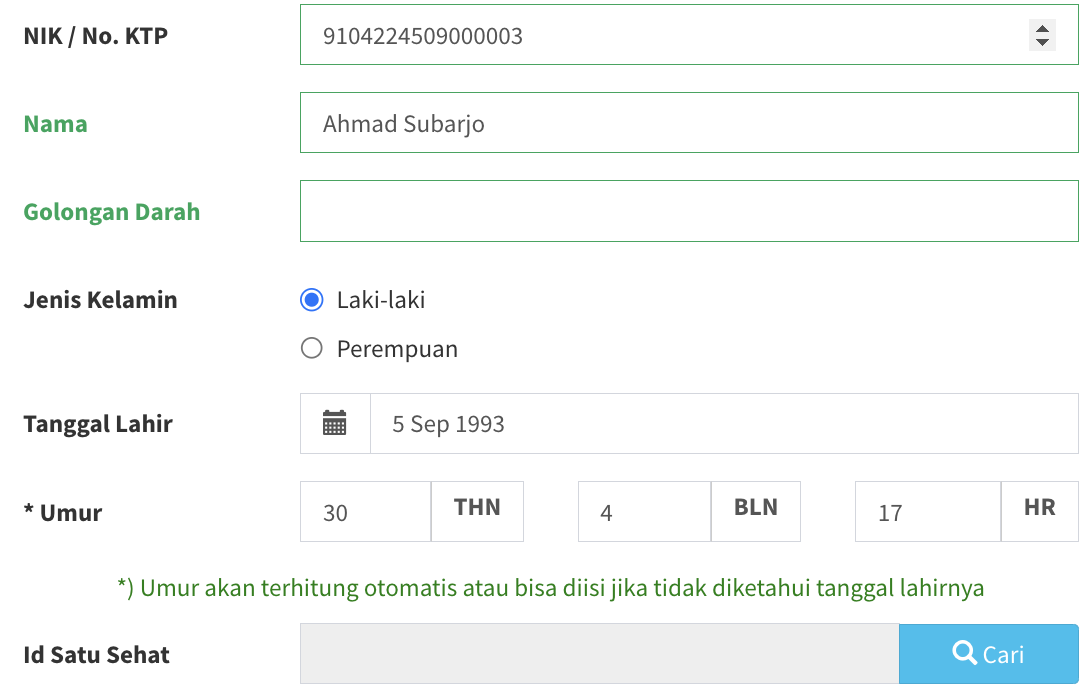Viewport: 1082px width, 696px height.
Task: Click the Id Satu Sehat input field
Action: (600, 654)
